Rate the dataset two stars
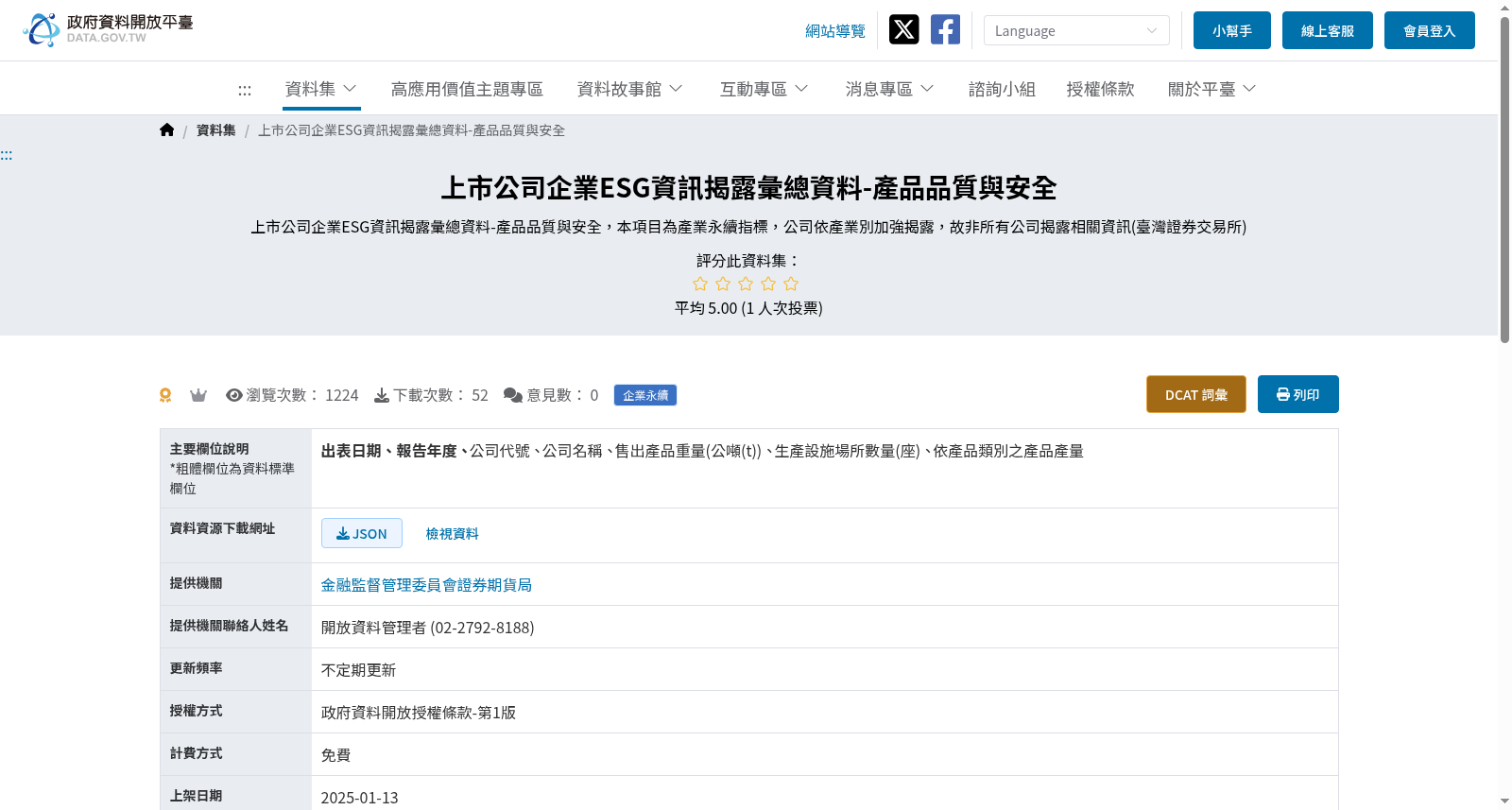Screen dimensions: 1512x810 (723, 284)
